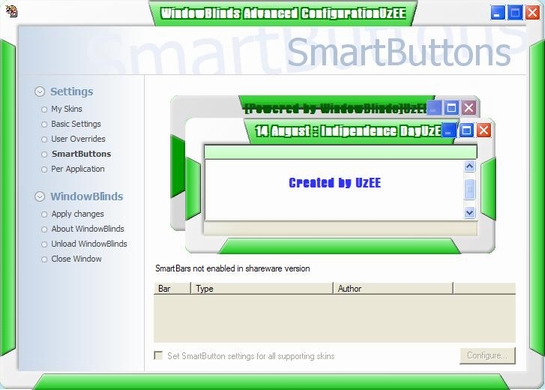
Task: Open About WindowBlinds
Action: (x=88, y=229)
